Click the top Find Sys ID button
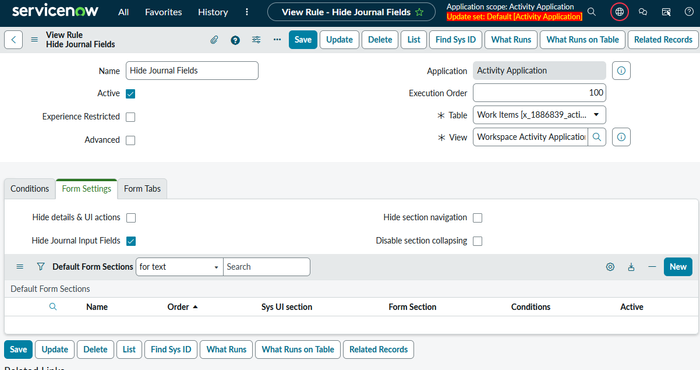700x370 pixels. coord(456,40)
